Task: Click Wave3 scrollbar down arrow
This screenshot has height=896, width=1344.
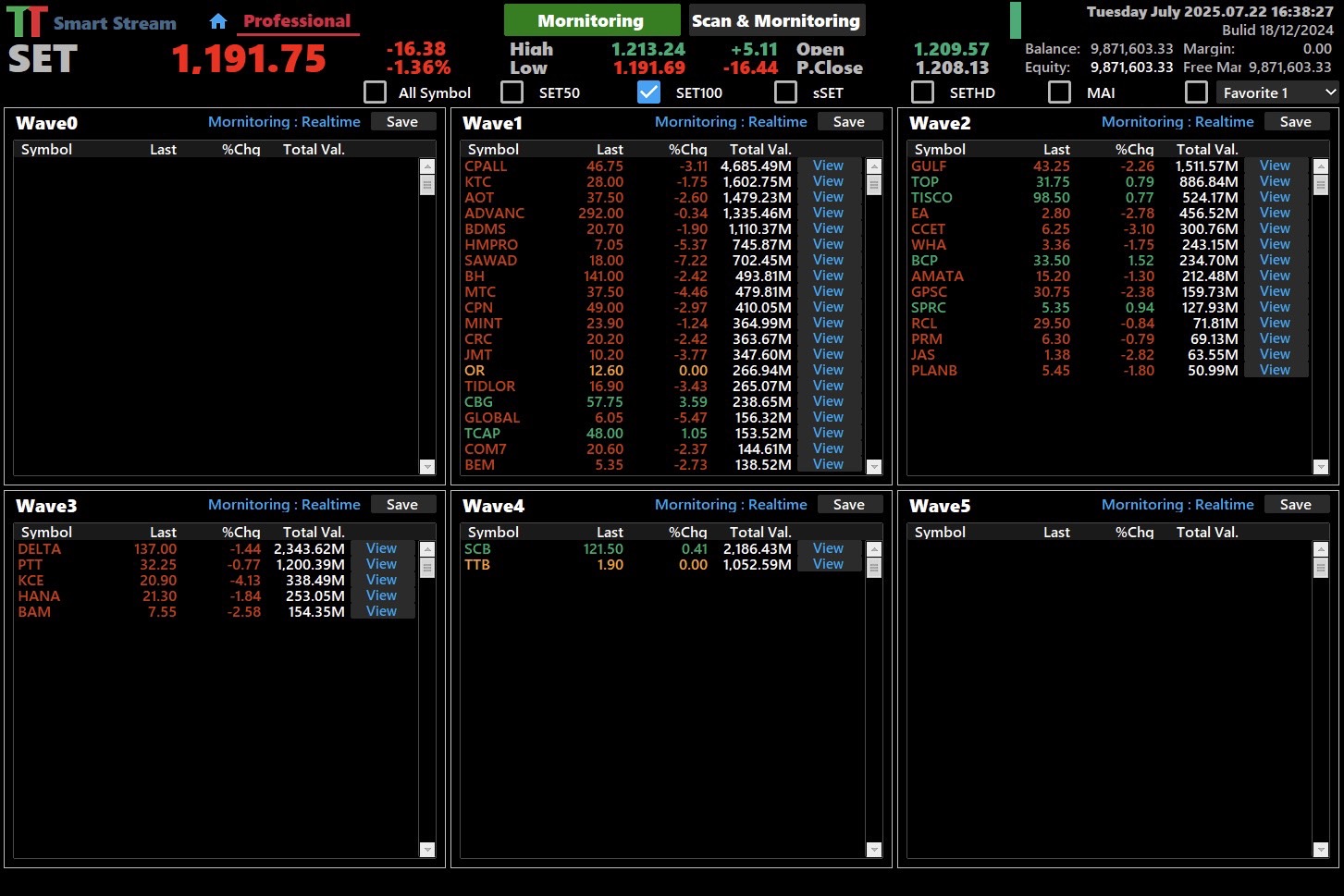Action: pos(427,850)
